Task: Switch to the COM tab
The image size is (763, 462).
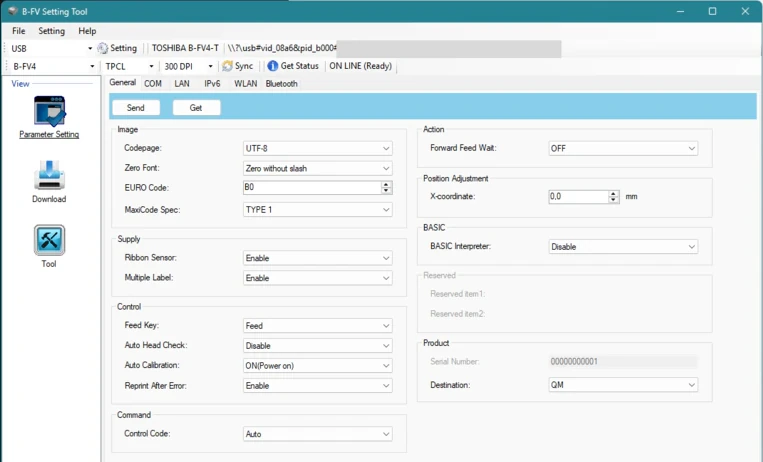Action: [153, 84]
